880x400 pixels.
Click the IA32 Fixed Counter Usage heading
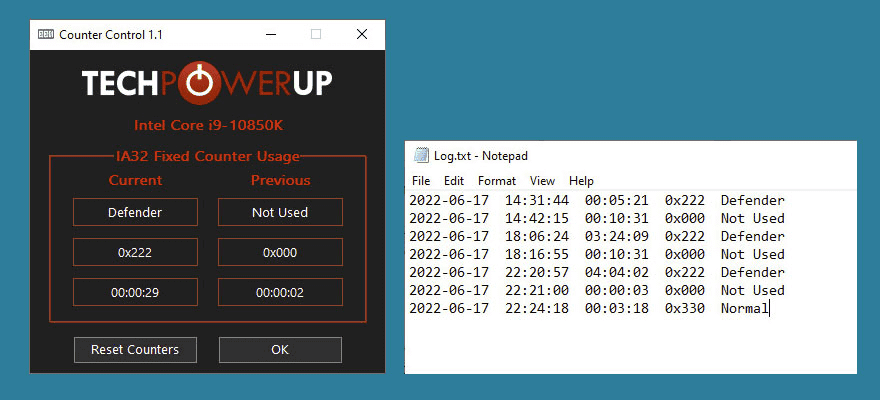coord(208,157)
